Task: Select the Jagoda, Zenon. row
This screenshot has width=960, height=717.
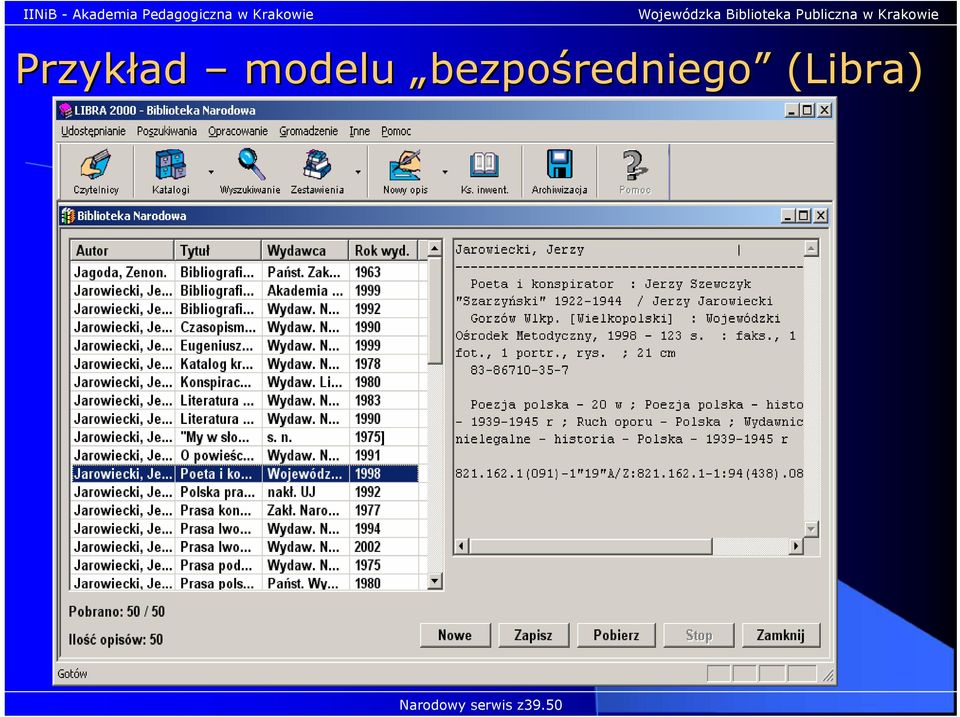Action: pyautogui.click(x=245, y=272)
